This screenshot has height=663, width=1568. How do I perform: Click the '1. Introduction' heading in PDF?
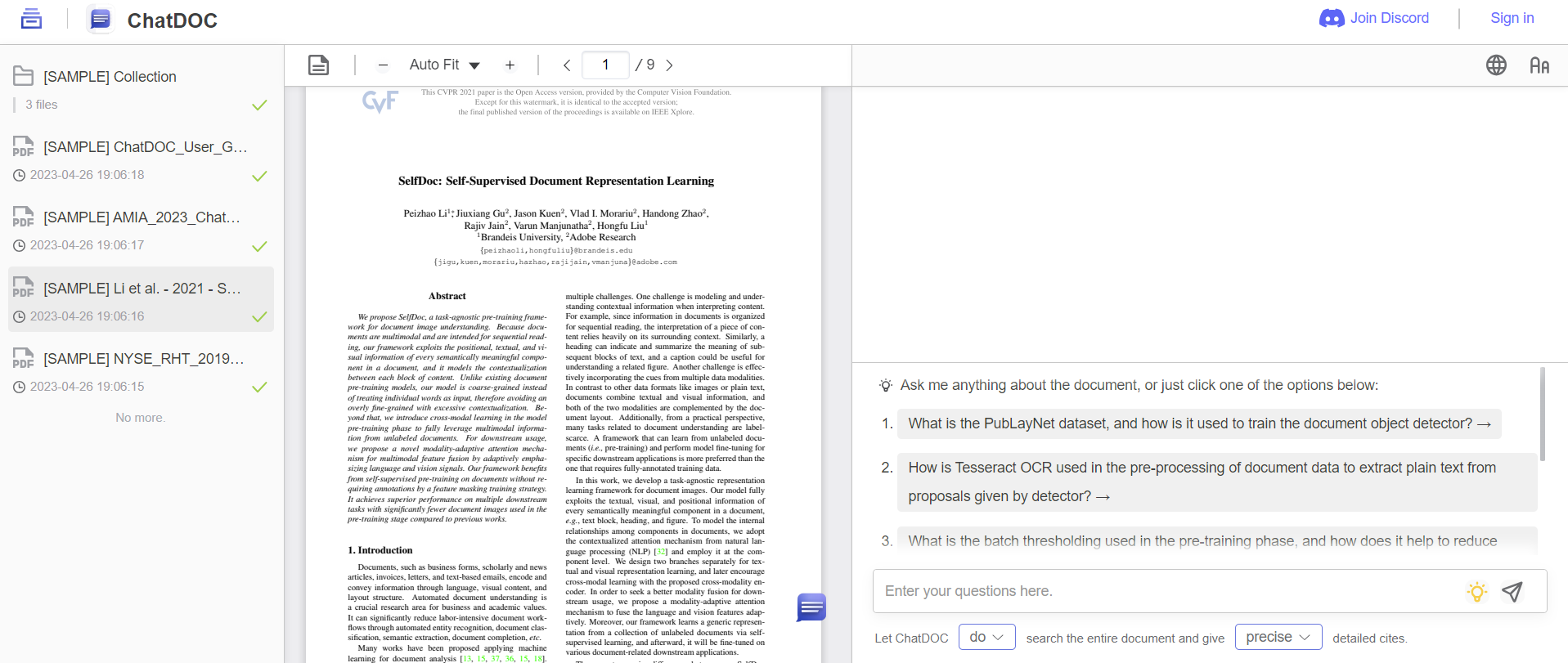(380, 550)
